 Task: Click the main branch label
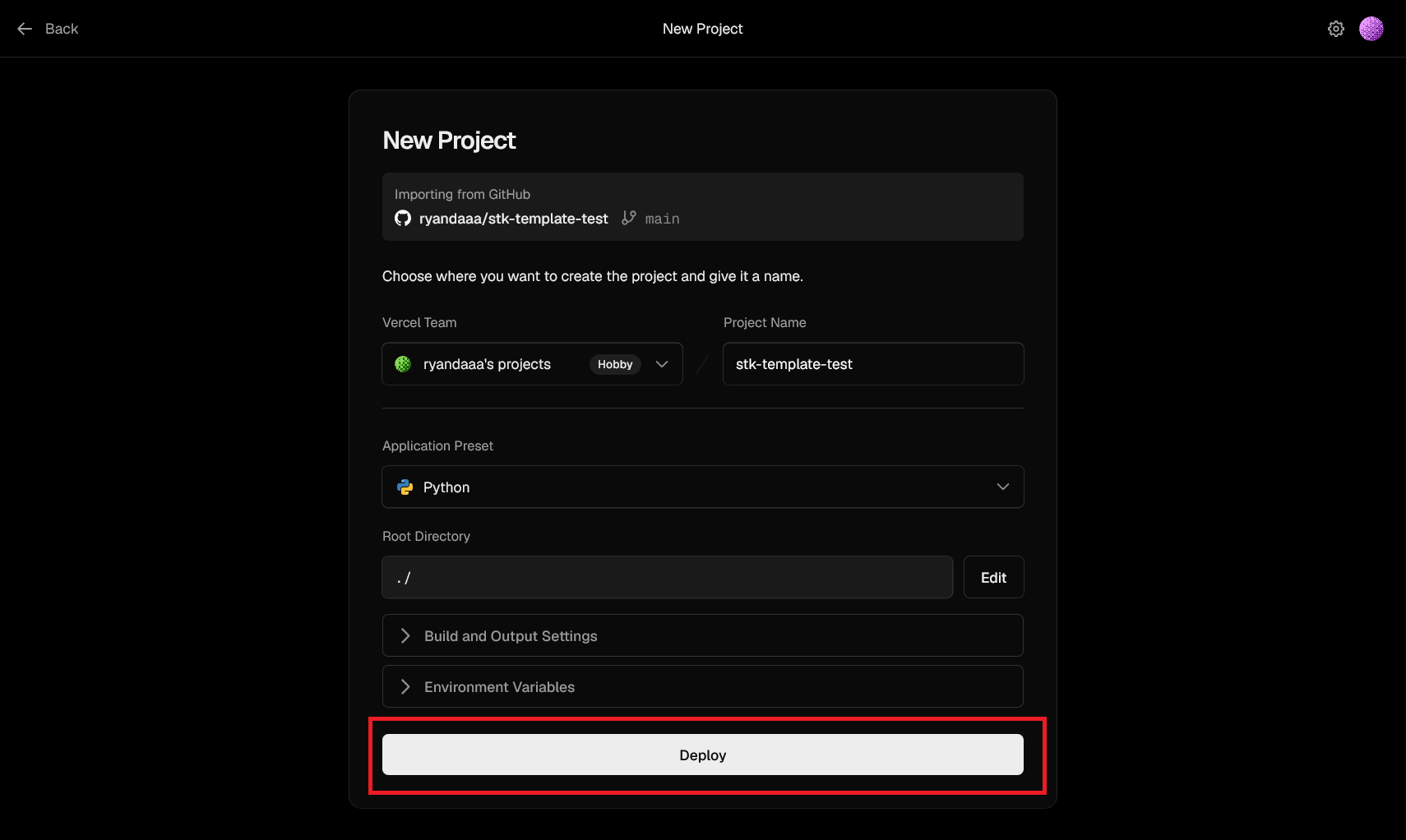663,219
